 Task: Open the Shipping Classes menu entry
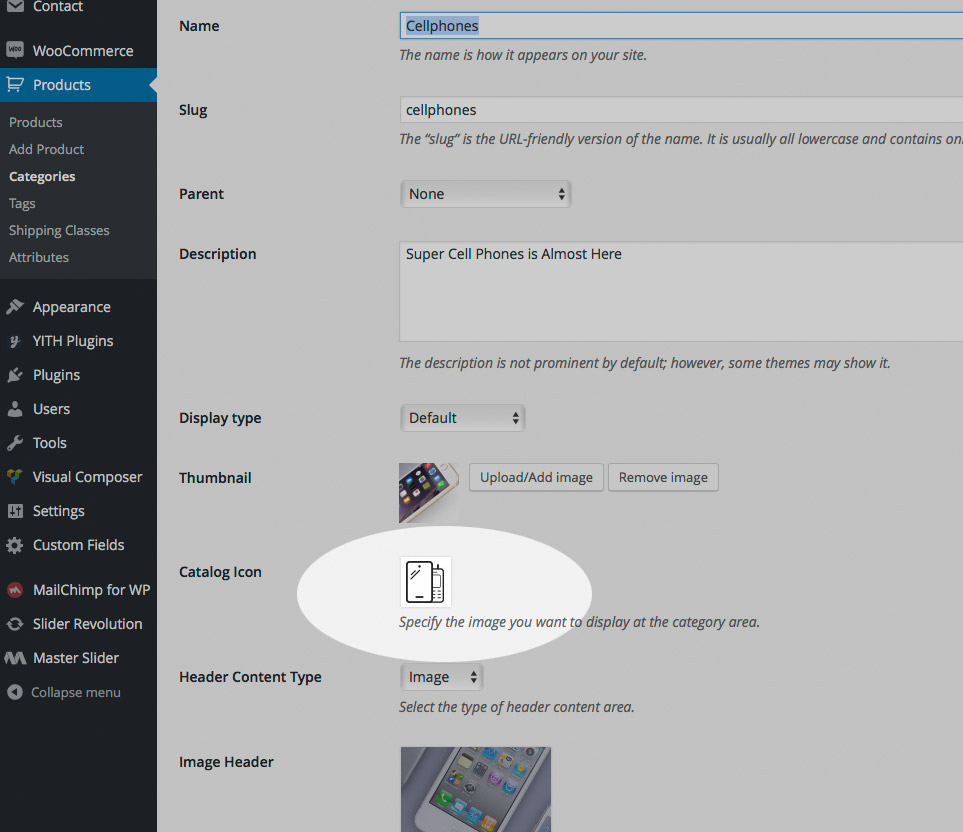pos(58,230)
